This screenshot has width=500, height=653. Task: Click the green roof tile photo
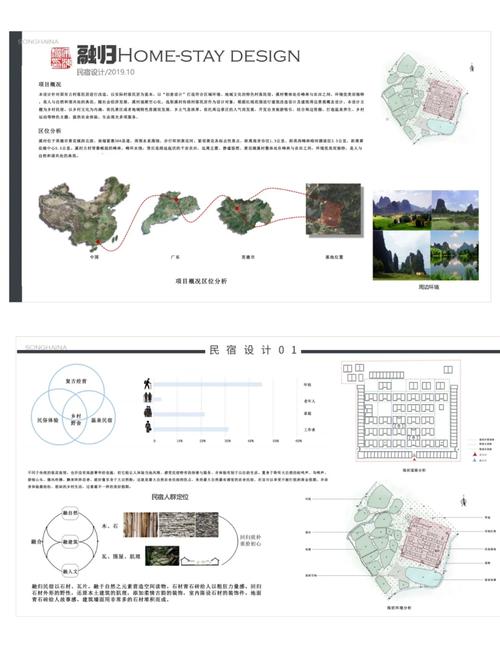point(162,556)
